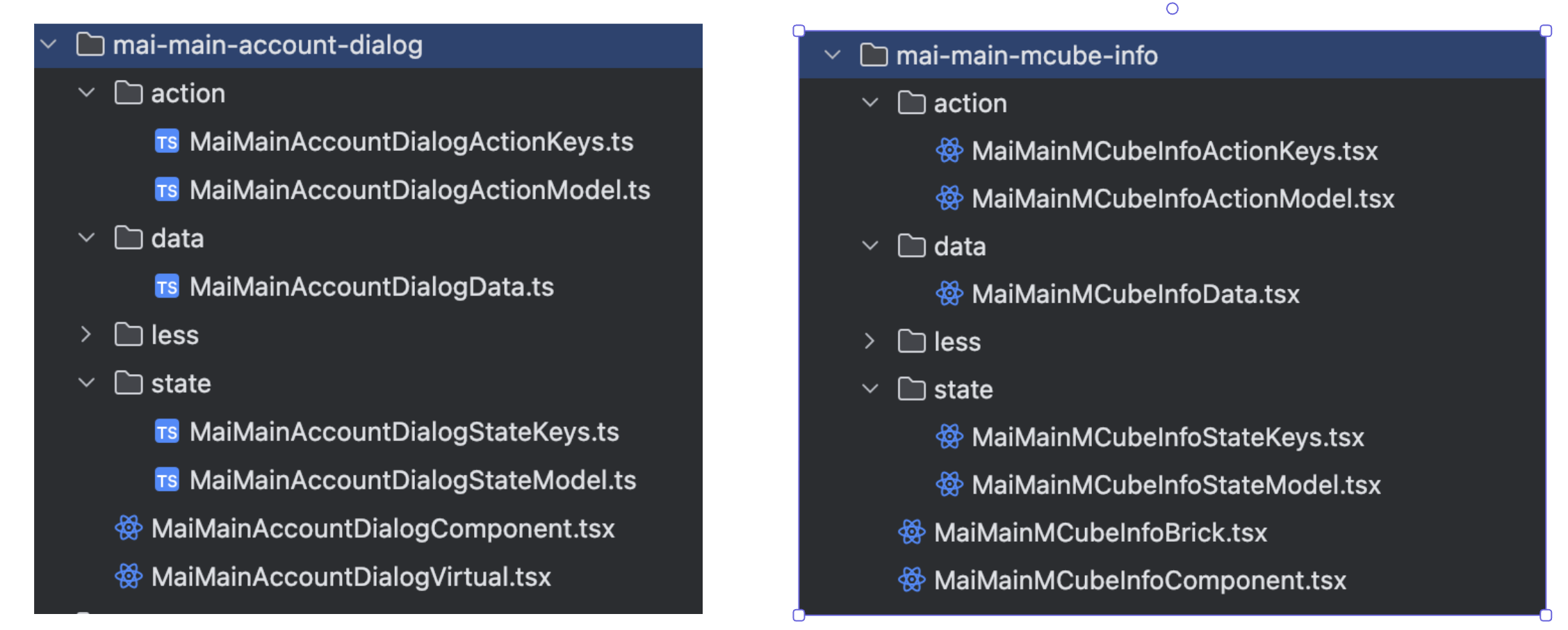Collapse the action folder under mai-main-account-dialog
The image size is (1568, 630).
click(x=87, y=93)
